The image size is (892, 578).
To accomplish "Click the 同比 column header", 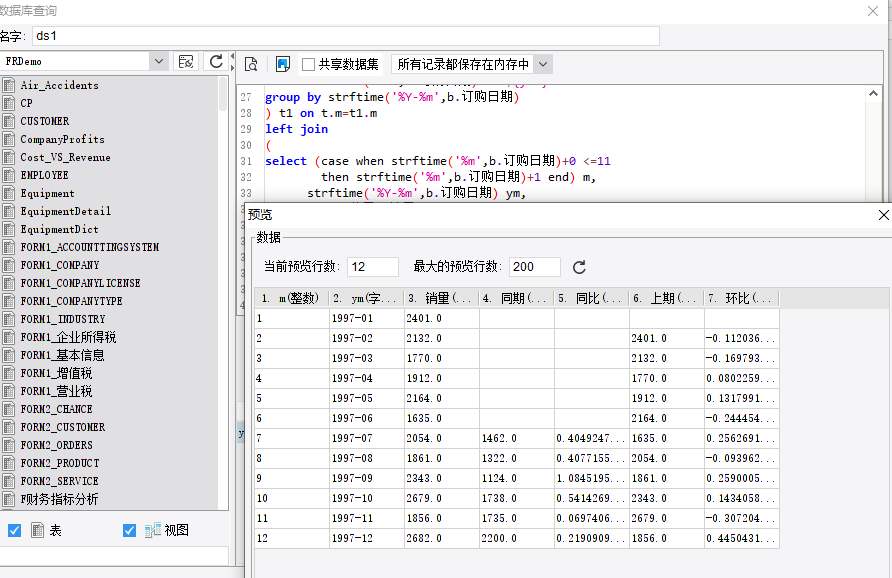I will (x=592, y=298).
